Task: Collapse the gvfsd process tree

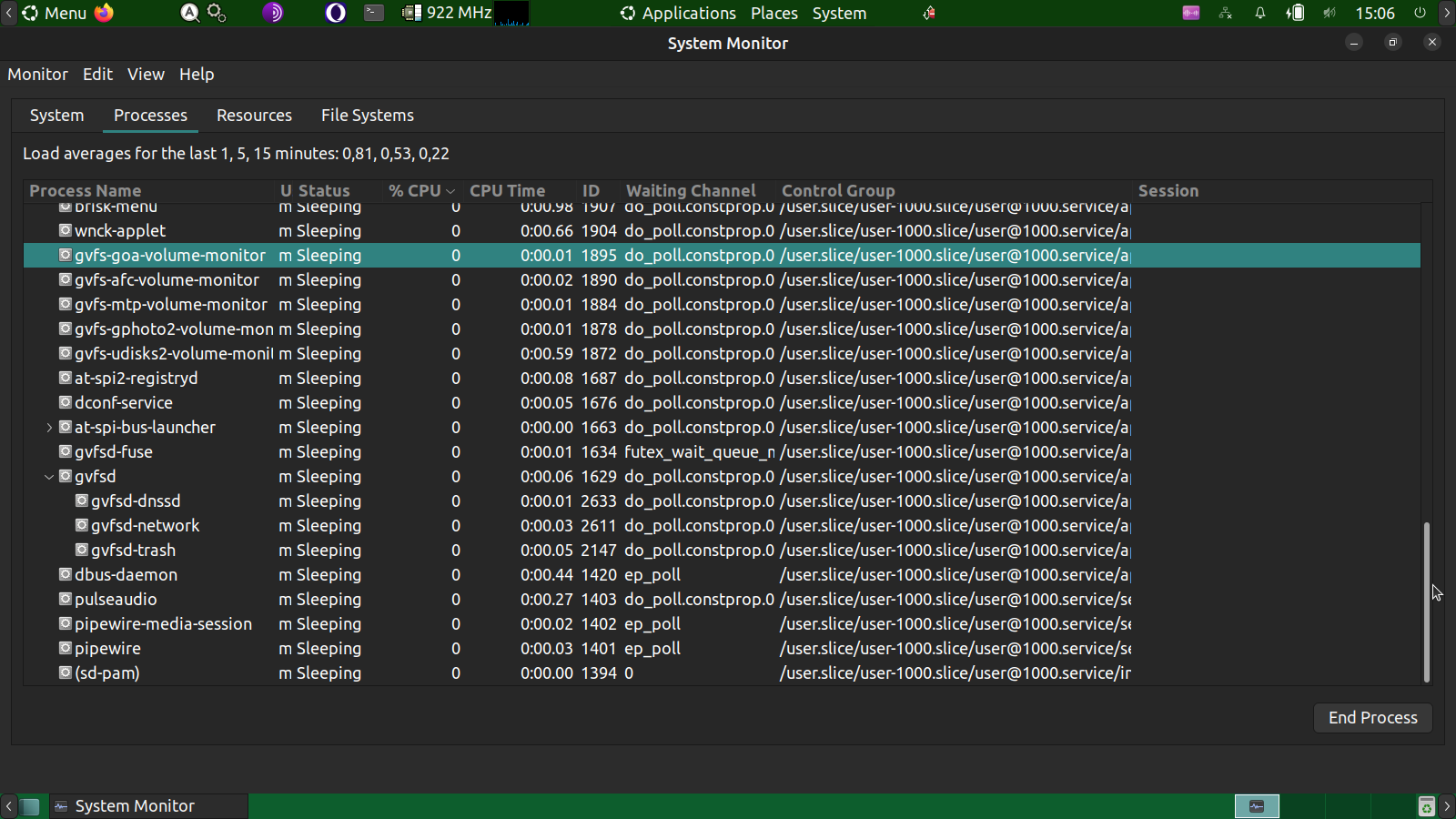Action: click(x=49, y=477)
